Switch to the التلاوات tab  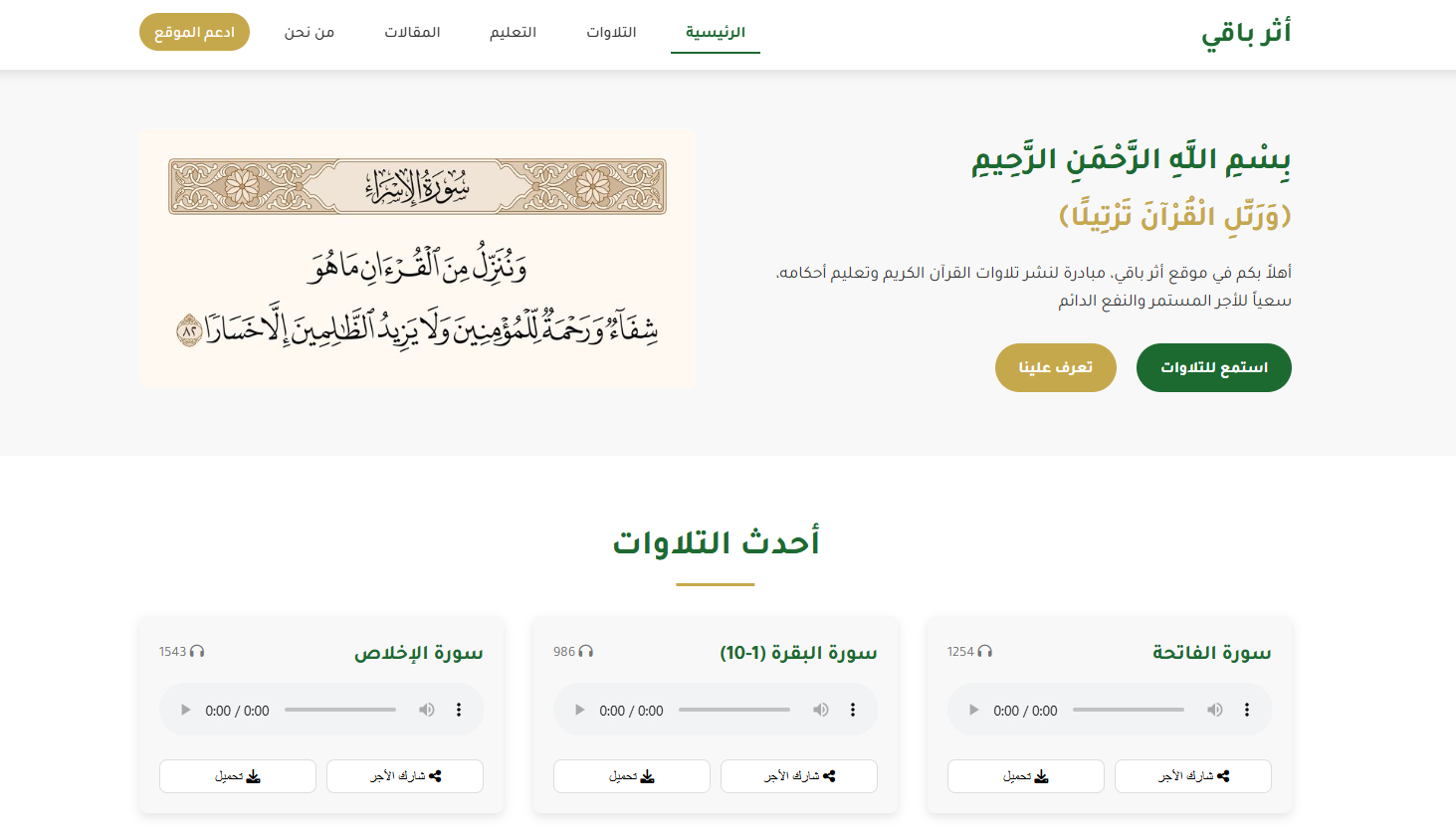point(611,32)
